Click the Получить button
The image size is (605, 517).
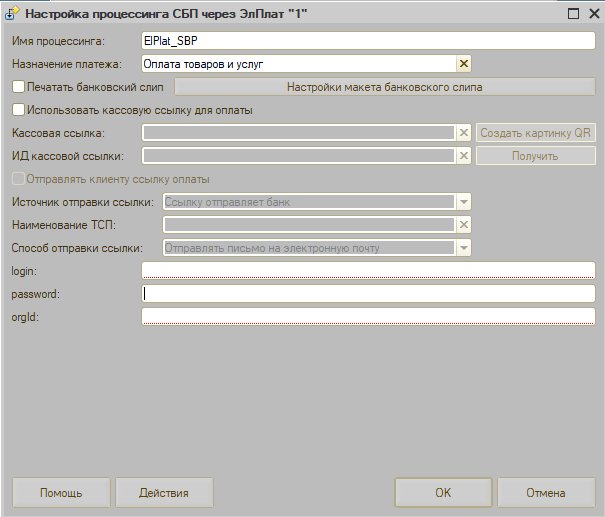point(535,156)
